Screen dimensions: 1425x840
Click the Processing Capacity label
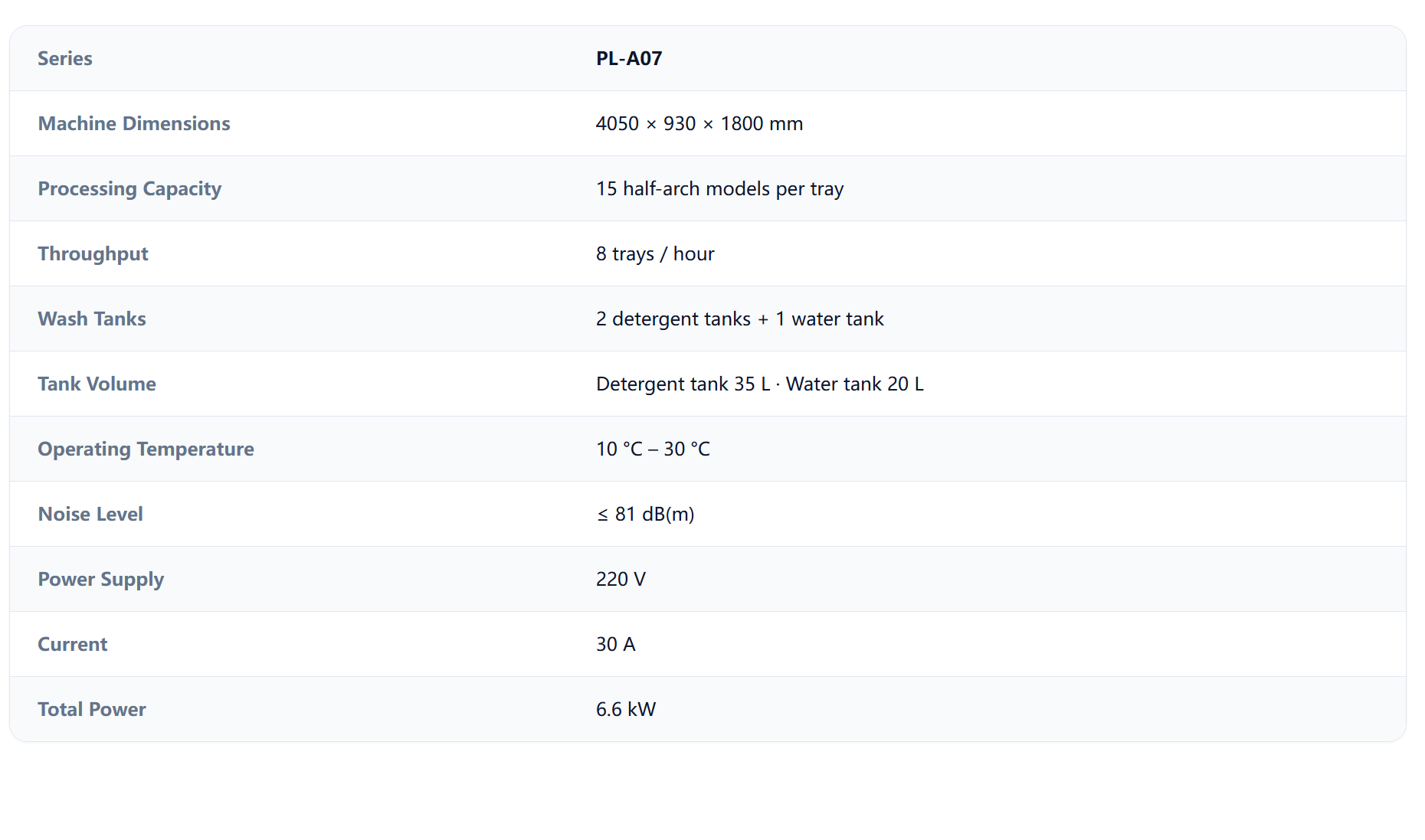[129, 188]
